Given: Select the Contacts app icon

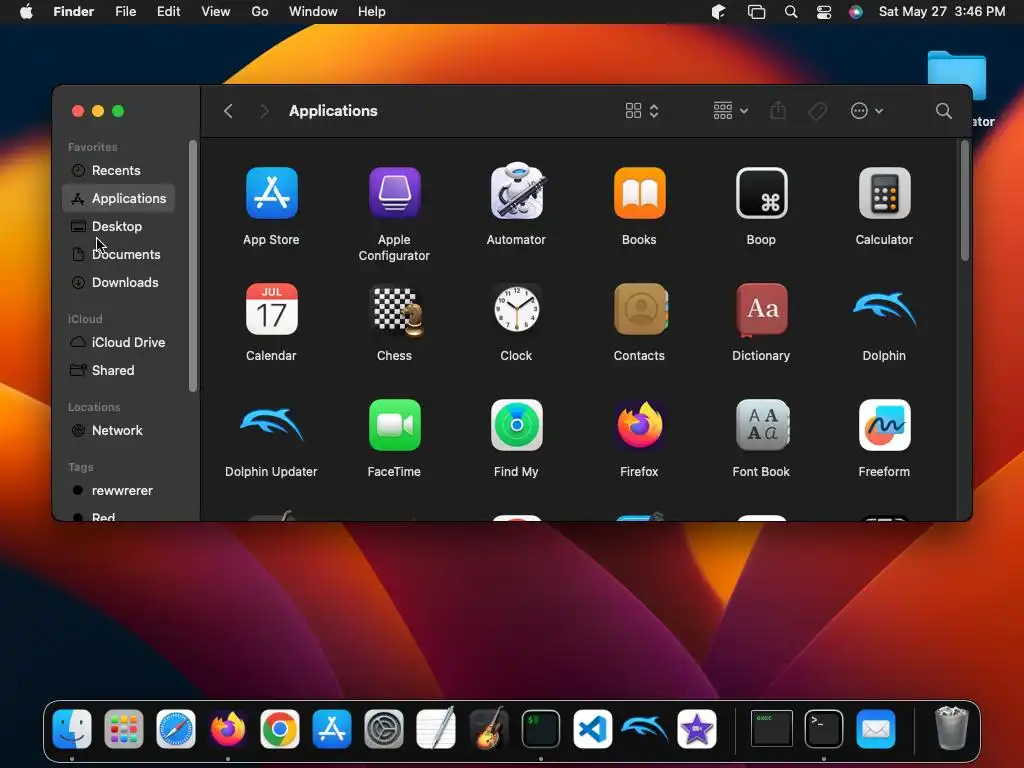Looking at the screenshot, I should pos(640,309).
